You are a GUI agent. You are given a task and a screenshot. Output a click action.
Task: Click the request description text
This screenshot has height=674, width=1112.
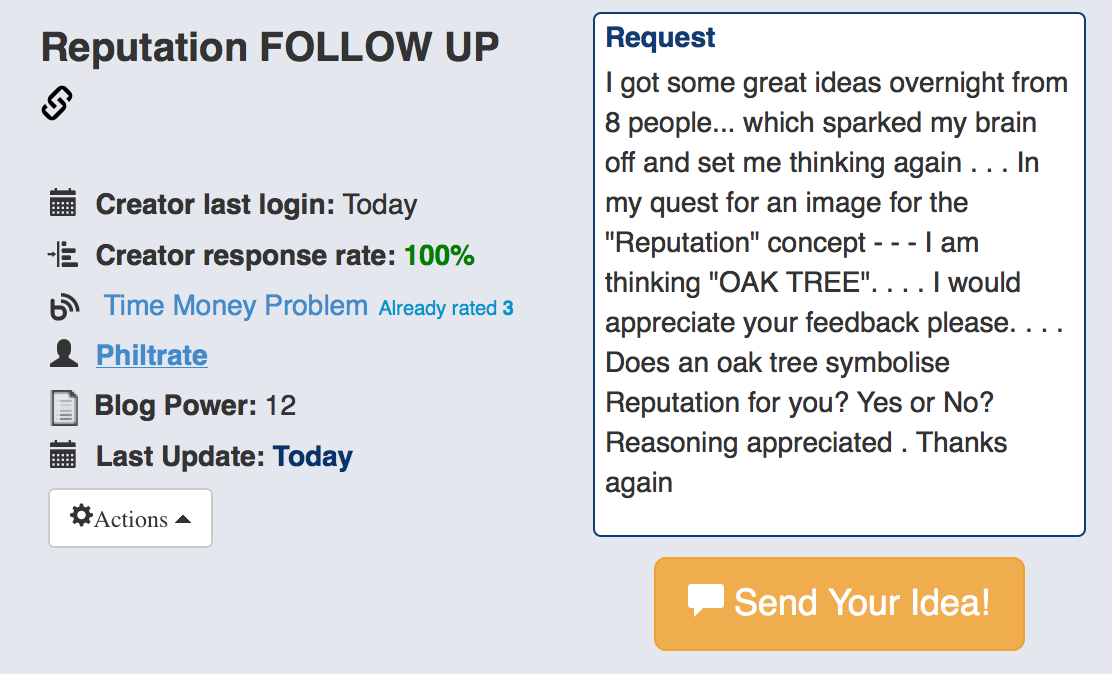[x=836, y=282]
